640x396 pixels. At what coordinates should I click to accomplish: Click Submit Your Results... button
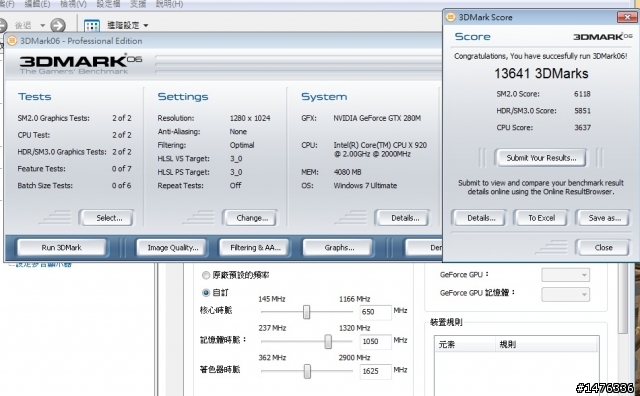[541, 158]
